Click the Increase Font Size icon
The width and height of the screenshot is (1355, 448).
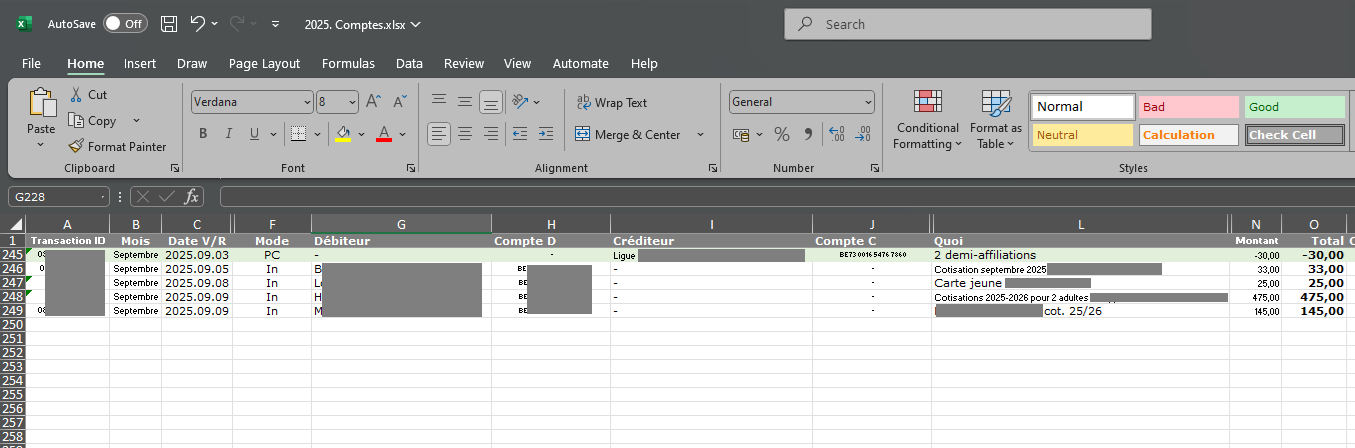(373, 102)
